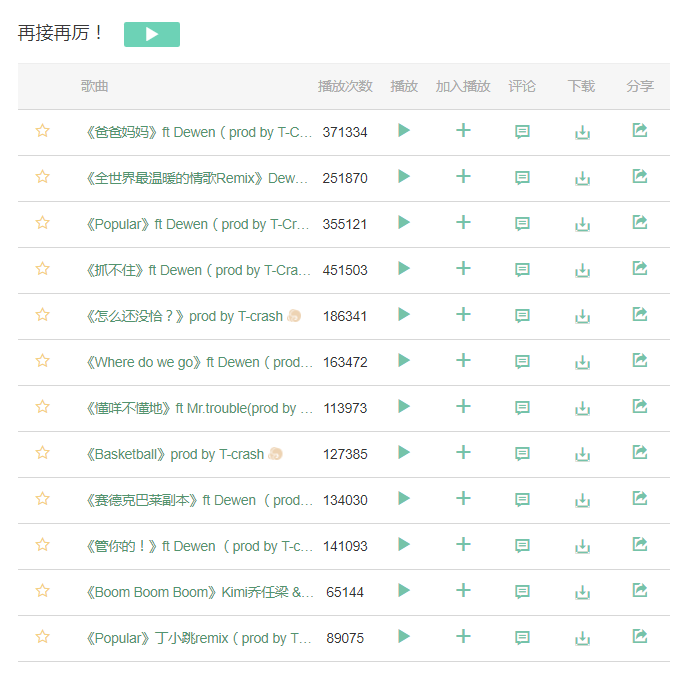Play 《爸爸妈妈》 with its play icon
This screenshot has height=678, width=681.
click(404, 130)
